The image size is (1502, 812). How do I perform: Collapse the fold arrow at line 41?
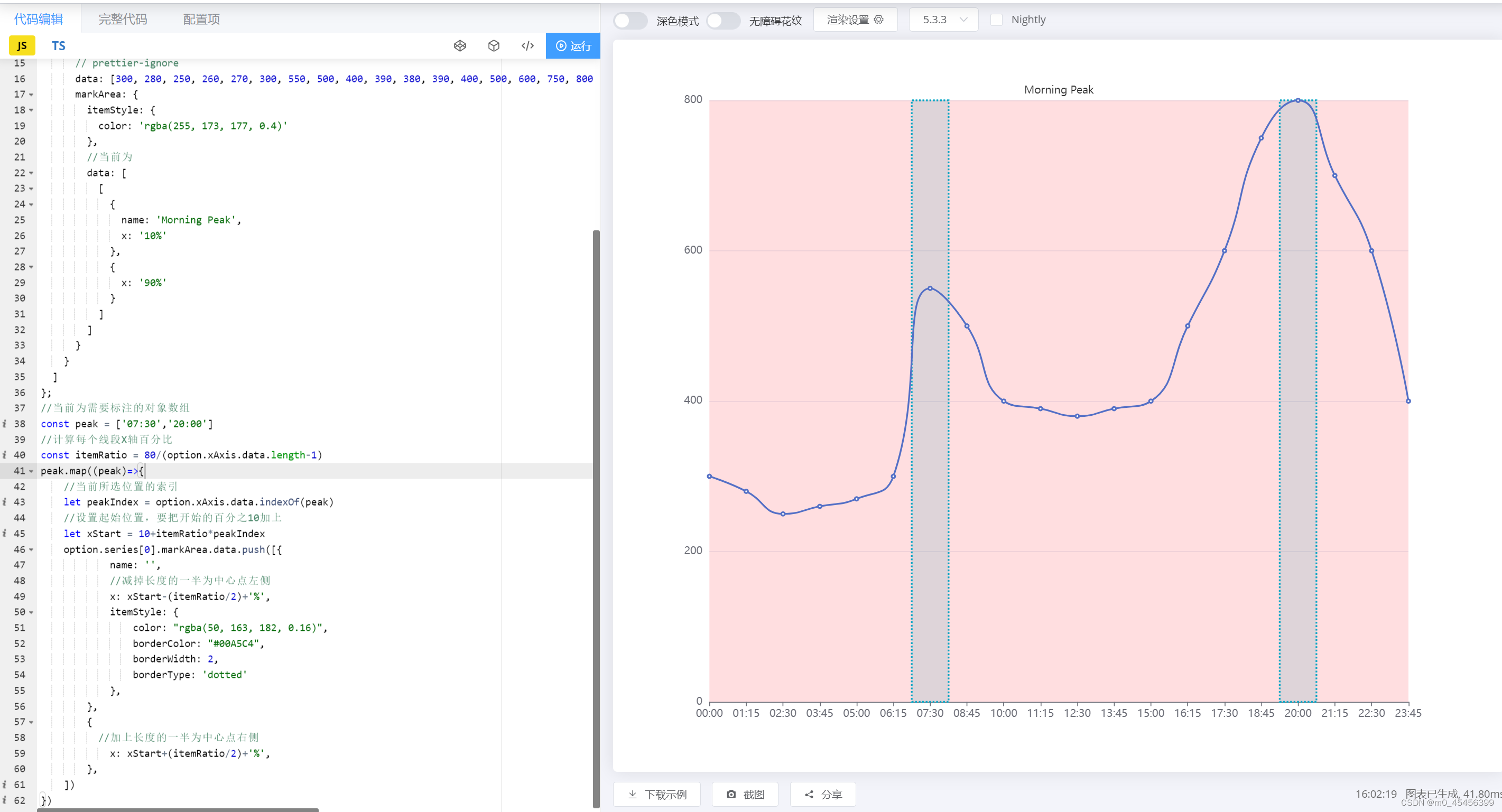click(32, 471)
